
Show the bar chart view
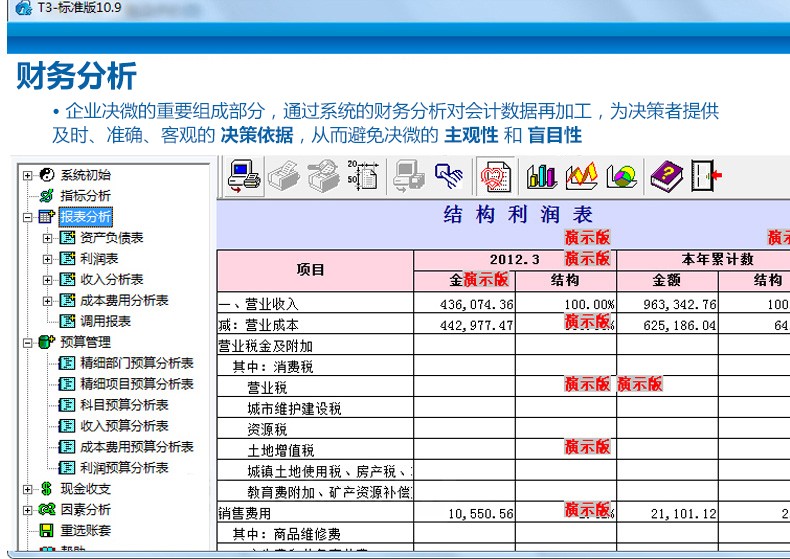point(541,177)
